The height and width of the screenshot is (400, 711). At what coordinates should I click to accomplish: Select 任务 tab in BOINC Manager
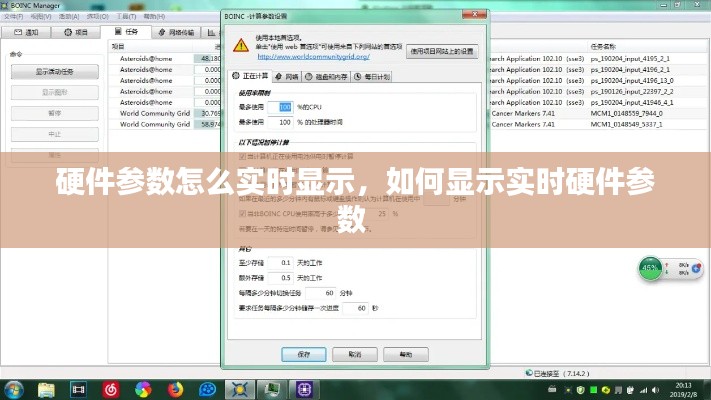click(x=126, y=31)
